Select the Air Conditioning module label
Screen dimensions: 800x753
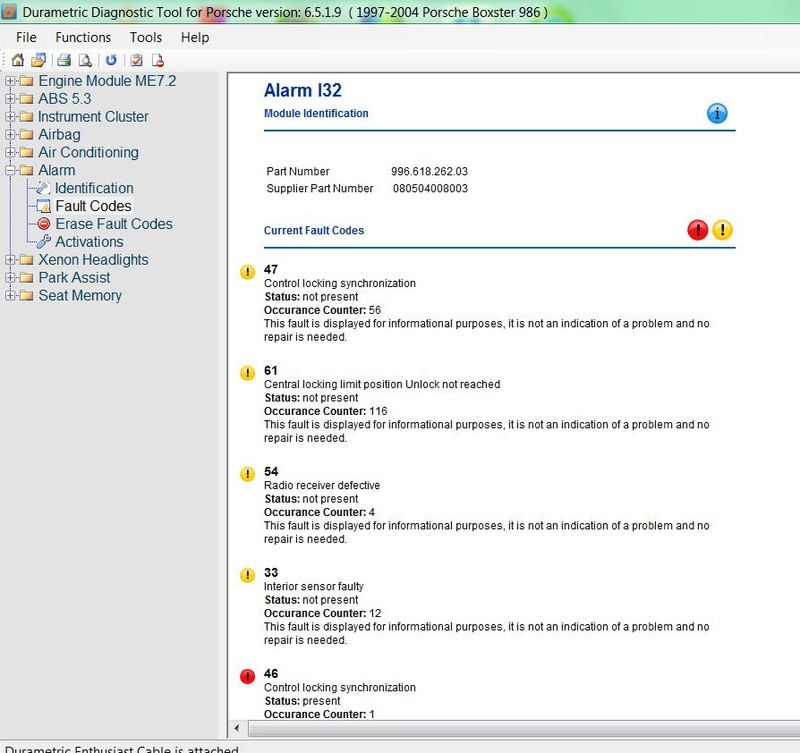[x=88, y=153]
